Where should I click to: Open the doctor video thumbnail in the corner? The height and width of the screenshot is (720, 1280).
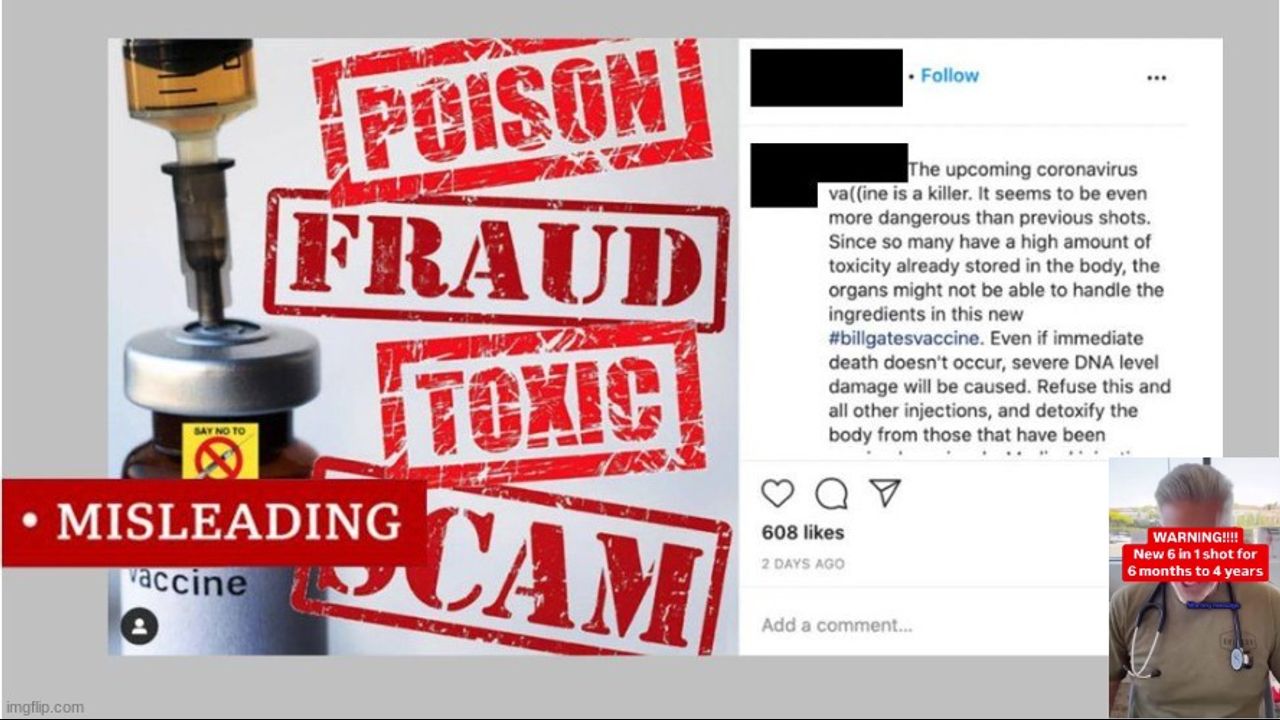pyautogui.click(x=1194, y=587)
